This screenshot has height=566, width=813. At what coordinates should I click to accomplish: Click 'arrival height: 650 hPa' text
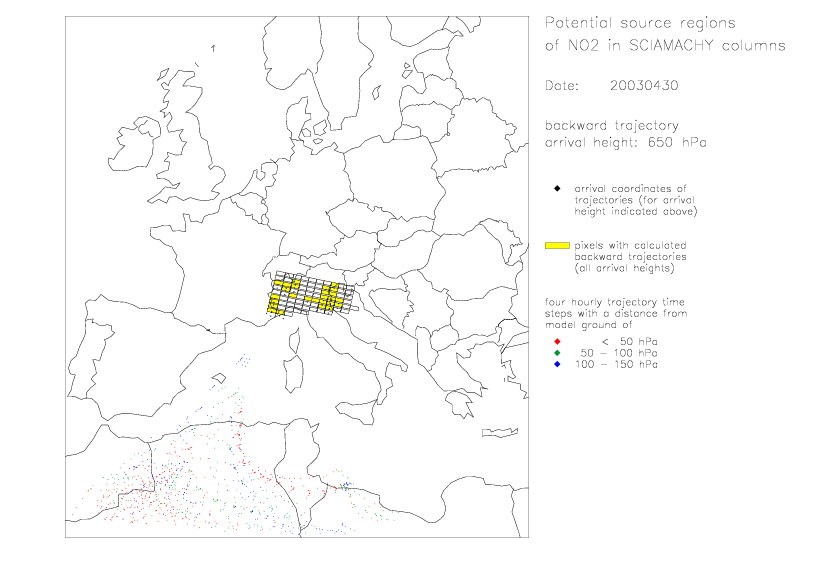[626, 143]
